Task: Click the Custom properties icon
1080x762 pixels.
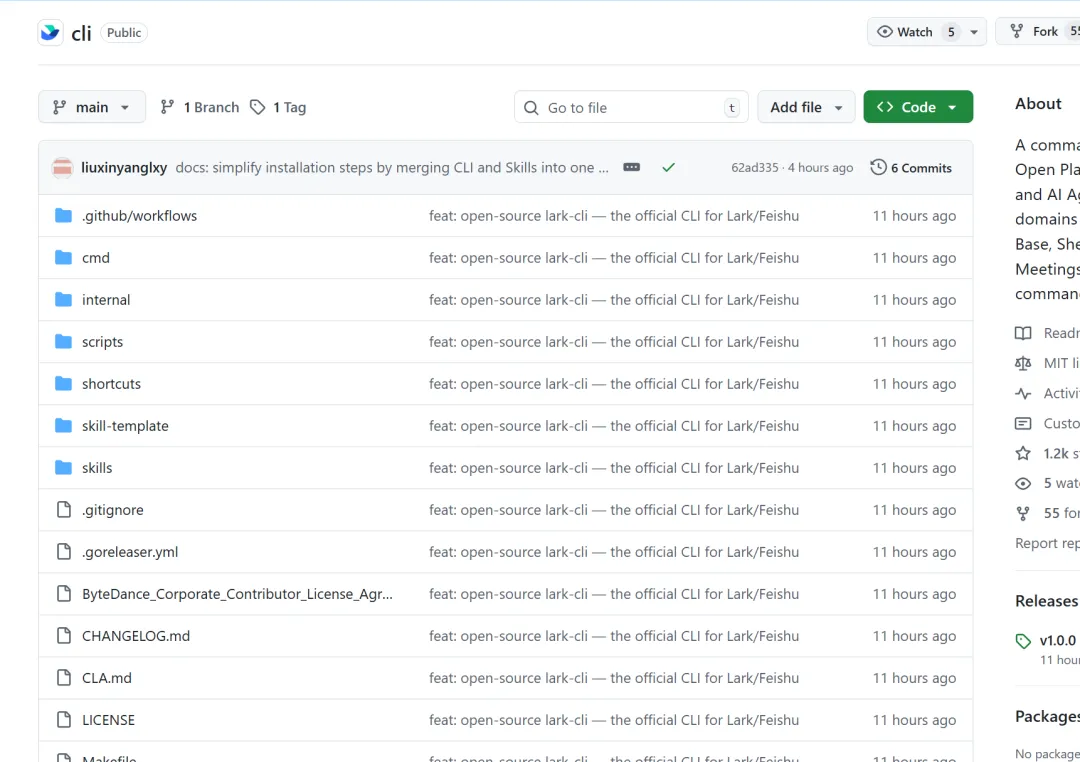Action: tap(1023, 424)
